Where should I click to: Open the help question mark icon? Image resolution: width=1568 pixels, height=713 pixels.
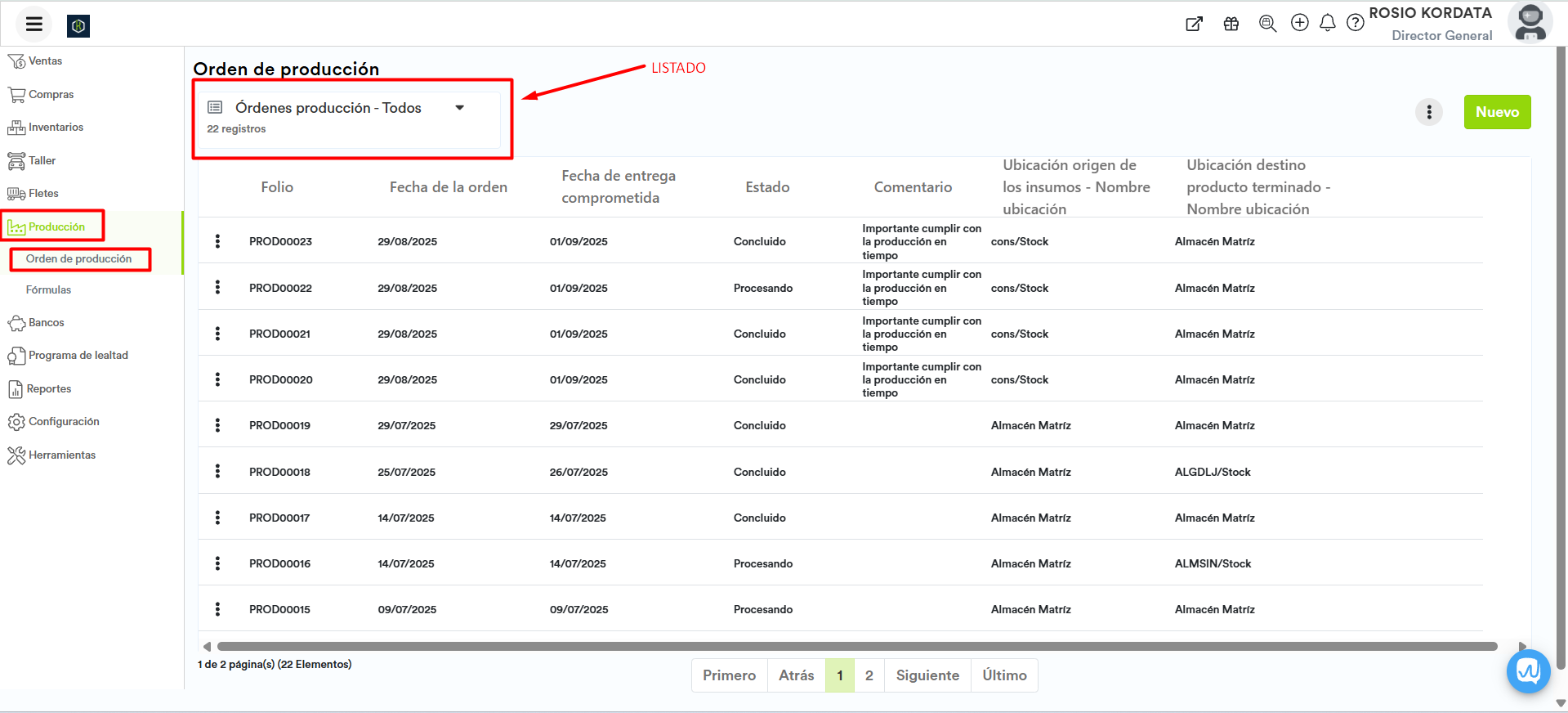pyautogui.click(x=1355, y=23)
